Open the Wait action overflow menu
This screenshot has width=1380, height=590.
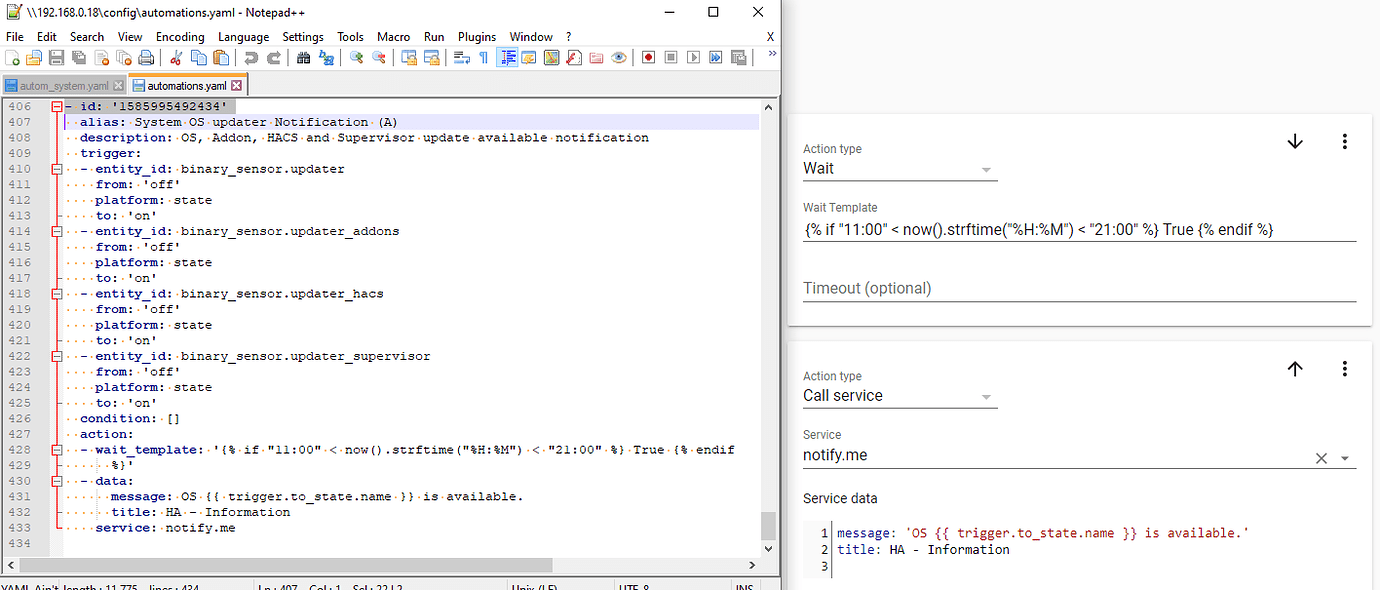point(1345,141)
